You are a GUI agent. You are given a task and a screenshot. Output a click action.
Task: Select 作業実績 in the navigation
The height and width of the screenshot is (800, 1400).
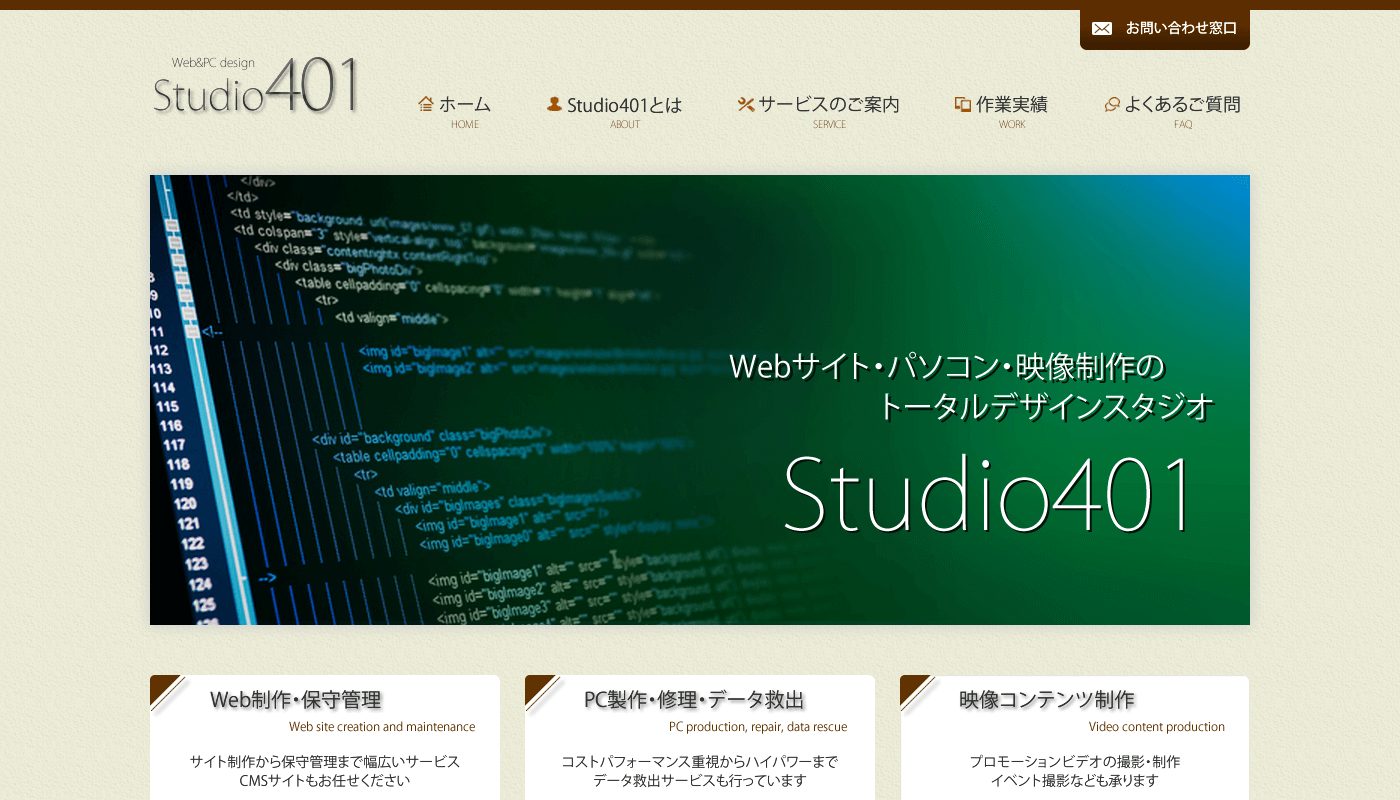click(1012, 105)
